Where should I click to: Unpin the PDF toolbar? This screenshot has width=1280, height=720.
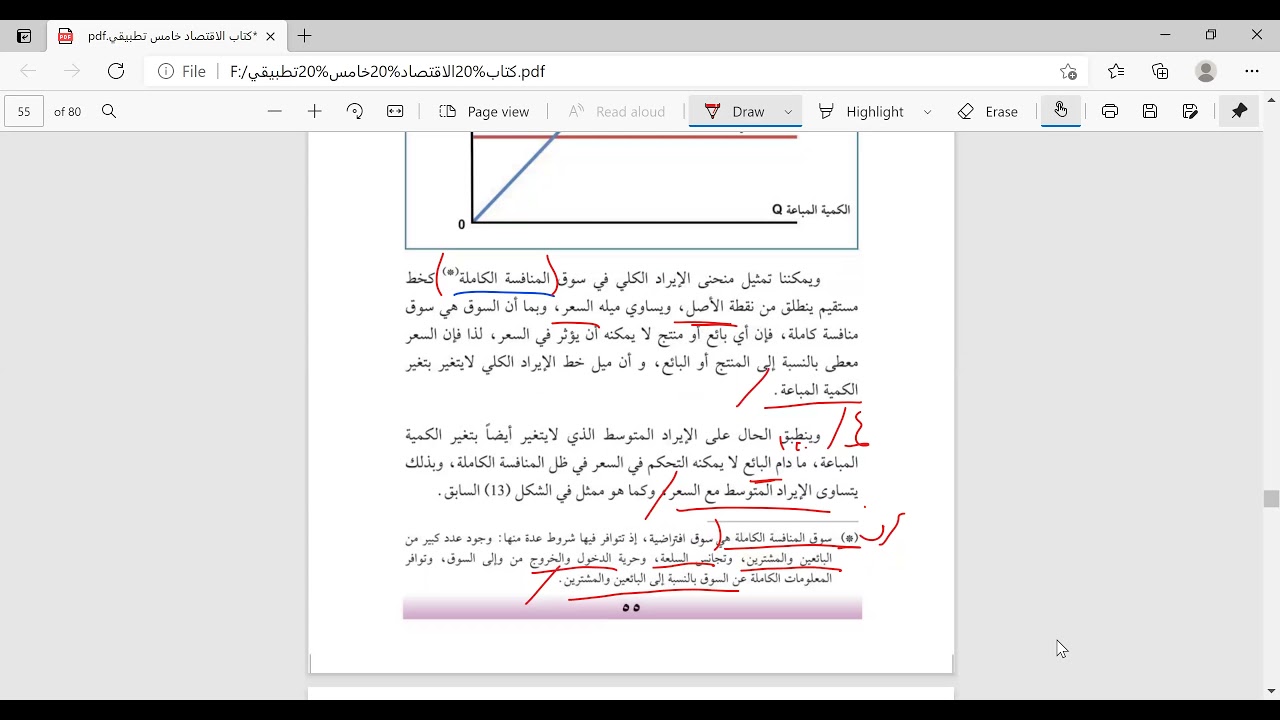[x=1240, y=111]
